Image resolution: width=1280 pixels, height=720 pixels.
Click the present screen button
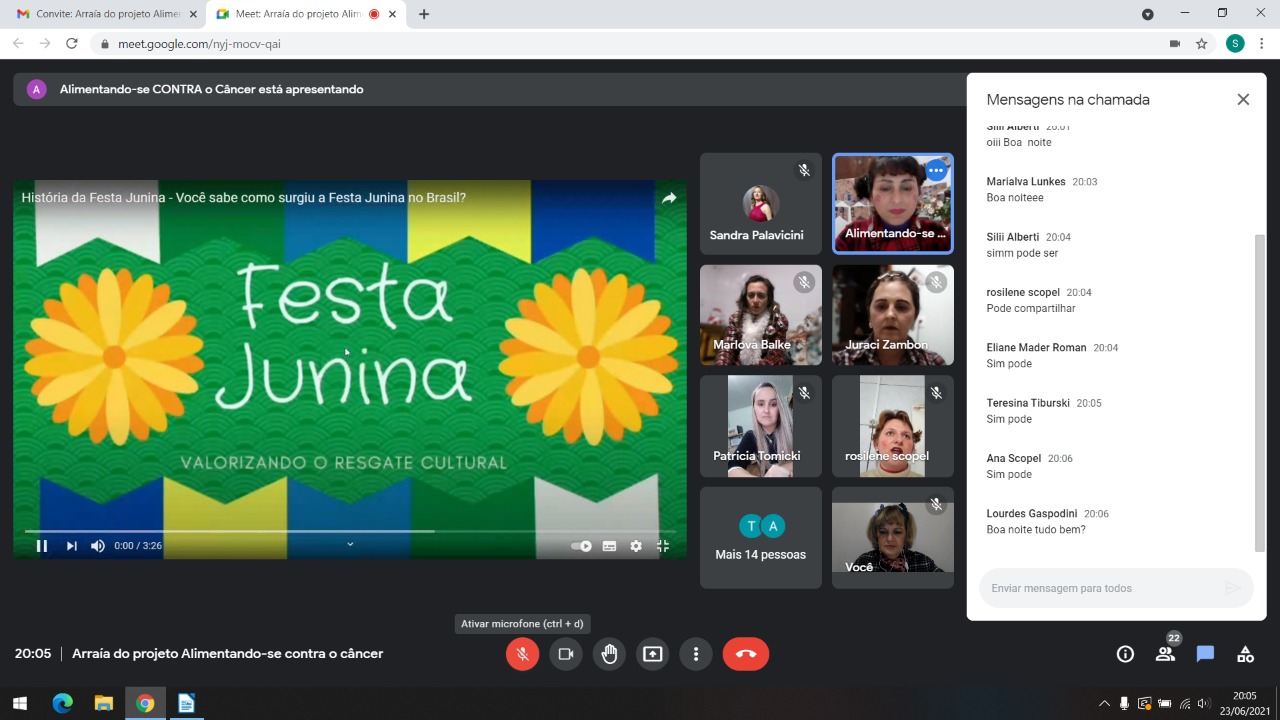652,654
